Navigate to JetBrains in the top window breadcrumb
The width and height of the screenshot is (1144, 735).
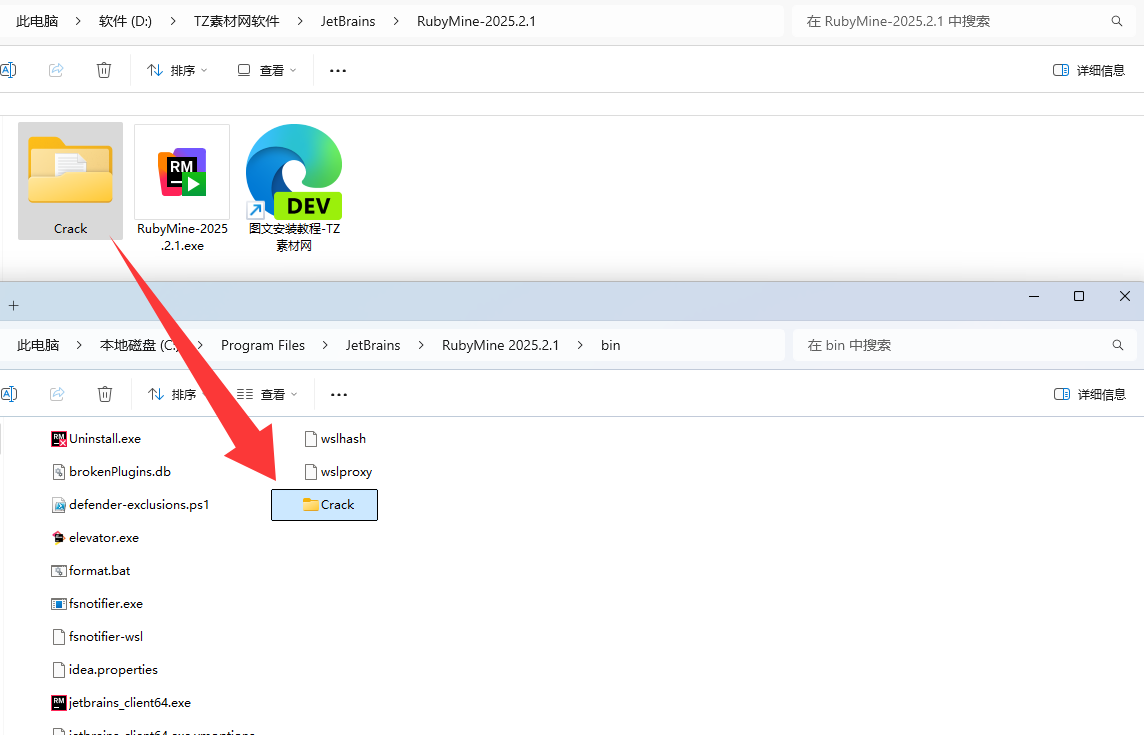click(x=348, y=21)
